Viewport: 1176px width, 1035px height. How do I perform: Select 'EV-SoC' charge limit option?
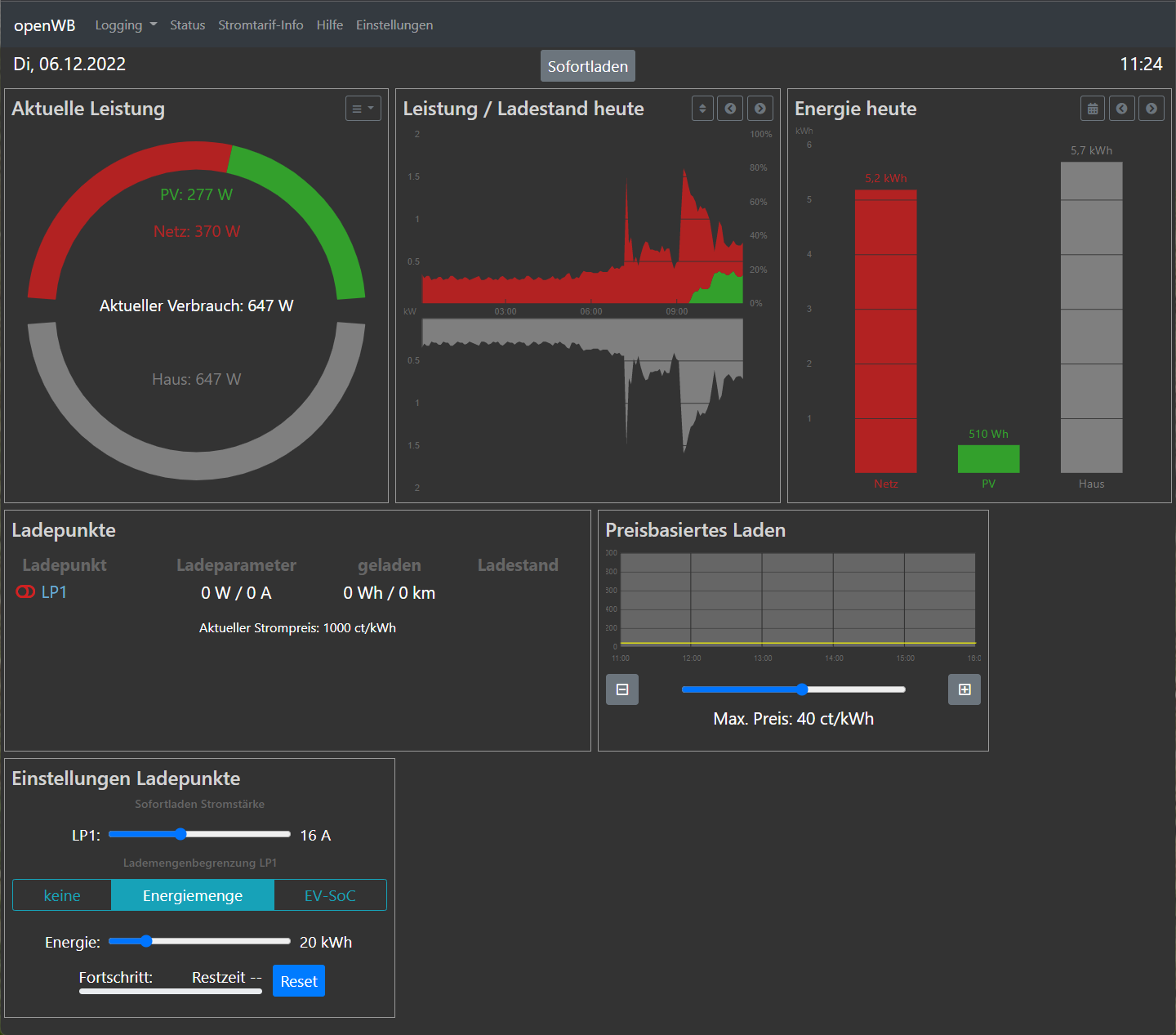point(330,895)
